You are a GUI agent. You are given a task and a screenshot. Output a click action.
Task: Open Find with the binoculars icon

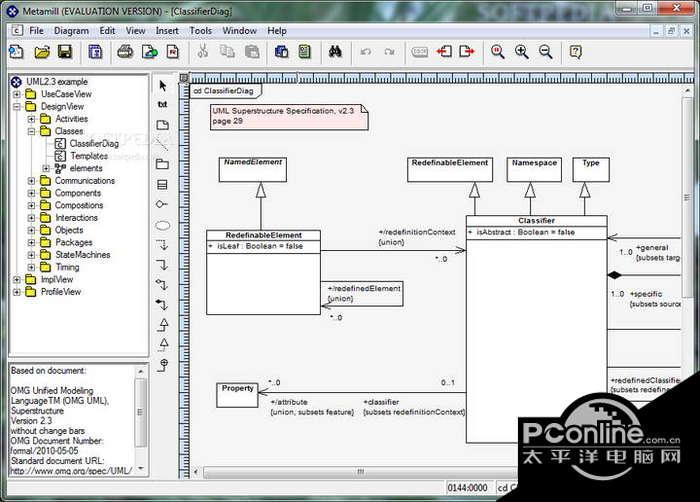point(335,52)
